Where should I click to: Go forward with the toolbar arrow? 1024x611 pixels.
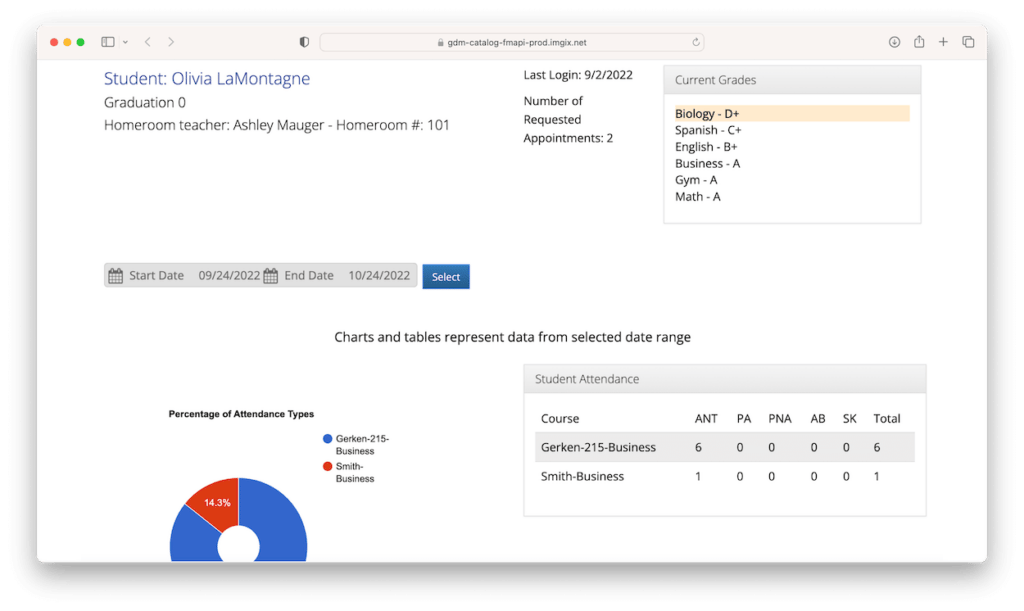click(171, 42)
